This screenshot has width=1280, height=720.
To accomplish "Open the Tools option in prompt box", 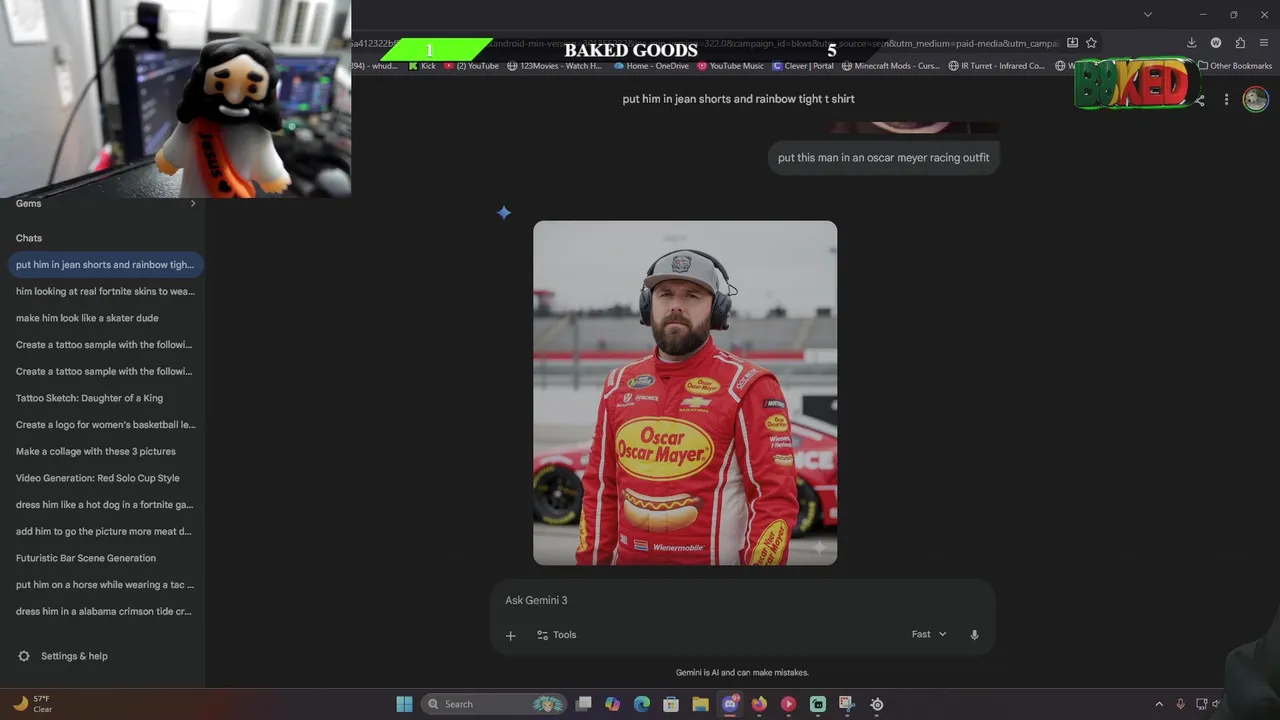I will (556, 635).
